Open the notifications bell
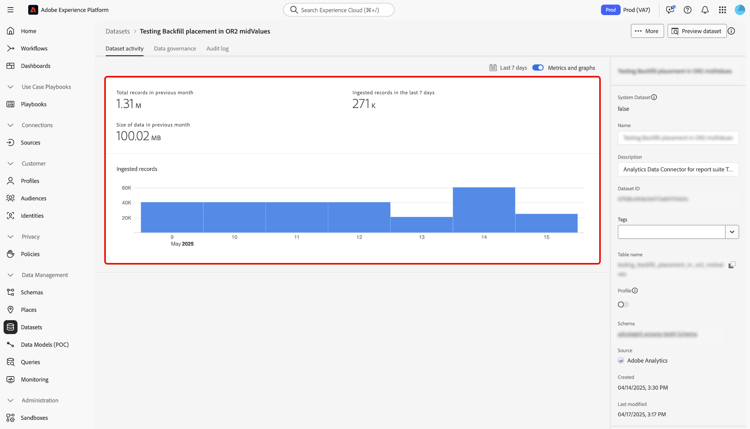Screen dimensions: 750x429 click(705, 10)
